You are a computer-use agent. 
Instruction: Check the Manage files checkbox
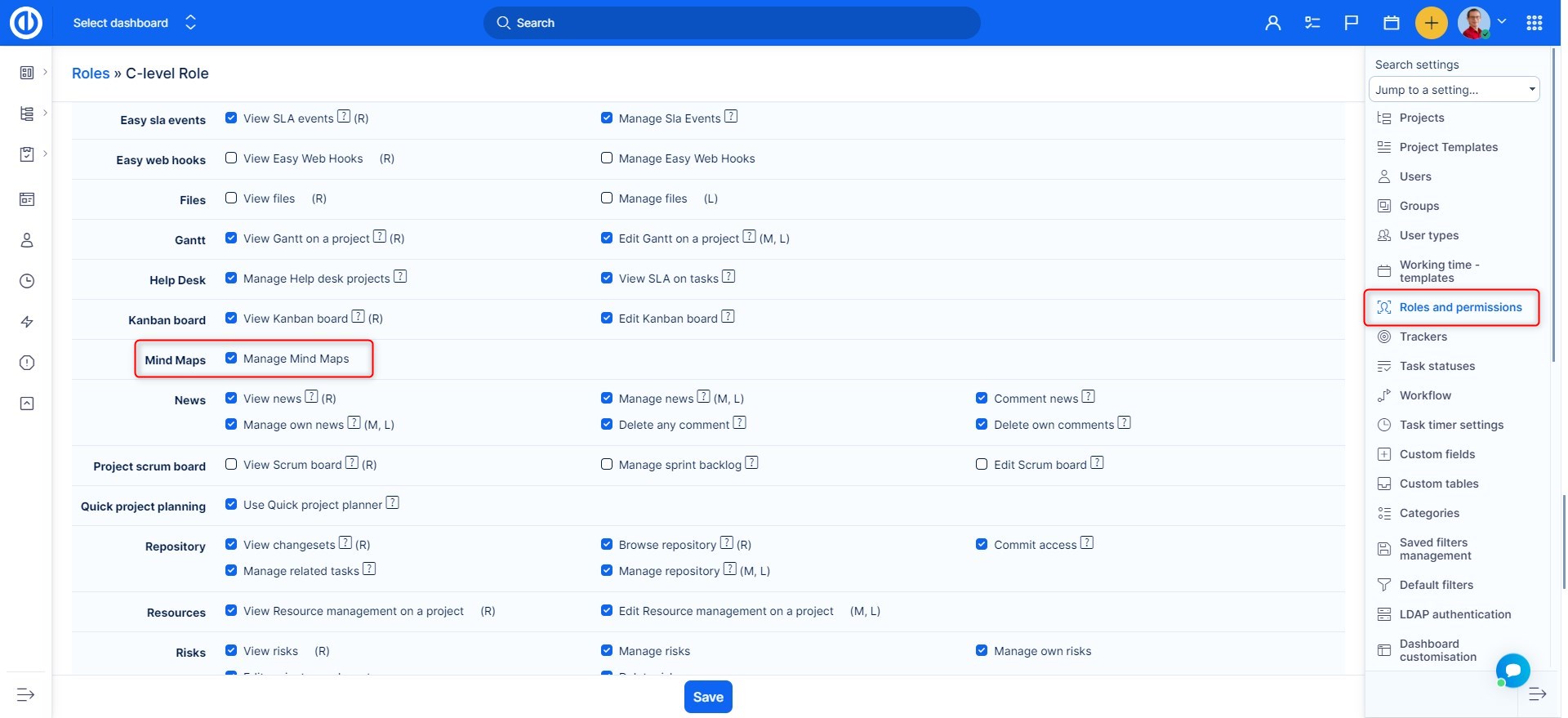click(x=607, y=198)
